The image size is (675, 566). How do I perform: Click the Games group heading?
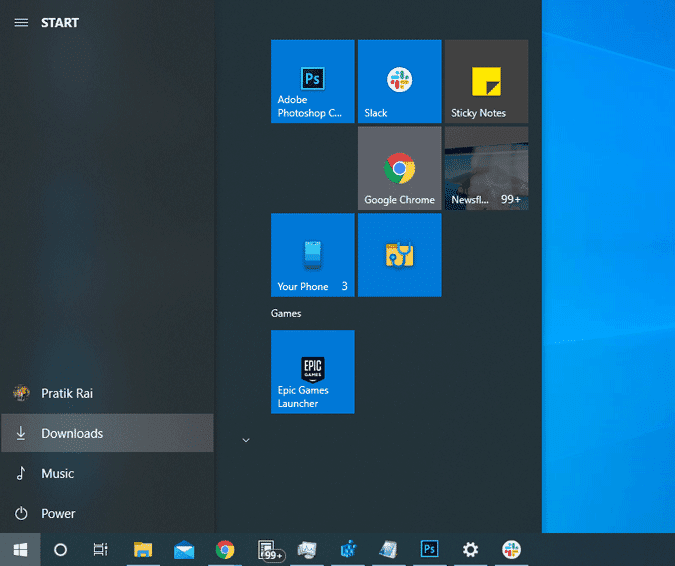pos(286,313)
